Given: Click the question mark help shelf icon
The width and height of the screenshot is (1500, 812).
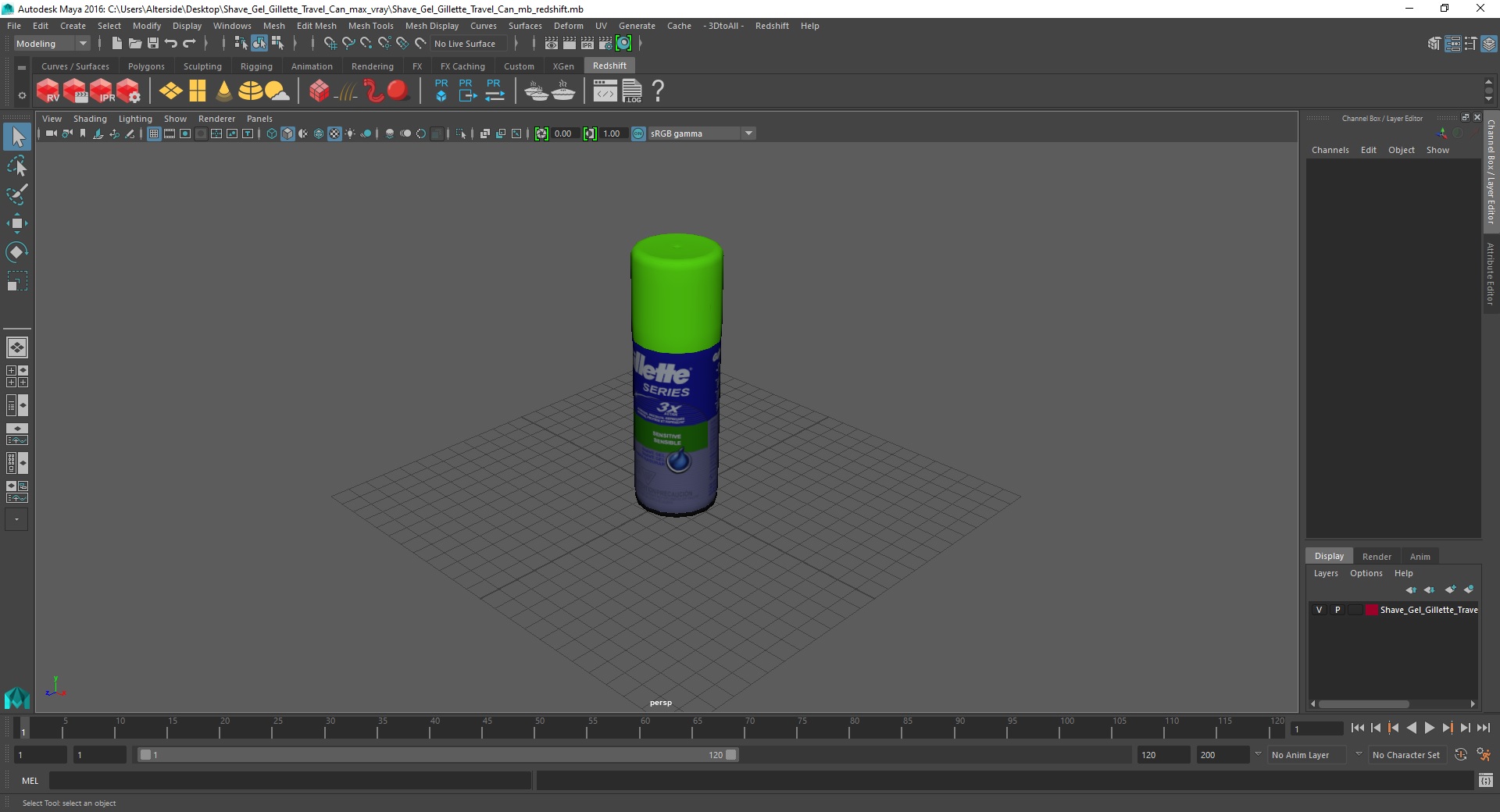Looking at the screenshot, I should click(x=659, y=91).
